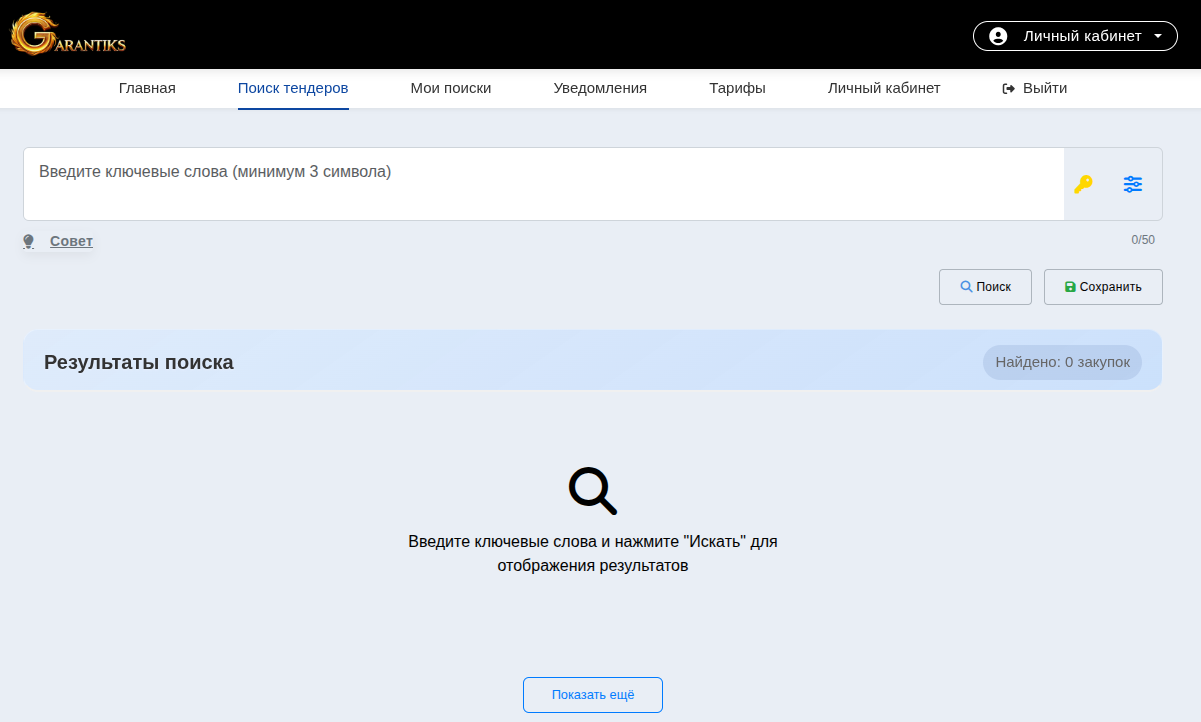Click the large magnifier illustration
Image resolution: width=1201 pixels, height=722 pixels.
point(592,489)
